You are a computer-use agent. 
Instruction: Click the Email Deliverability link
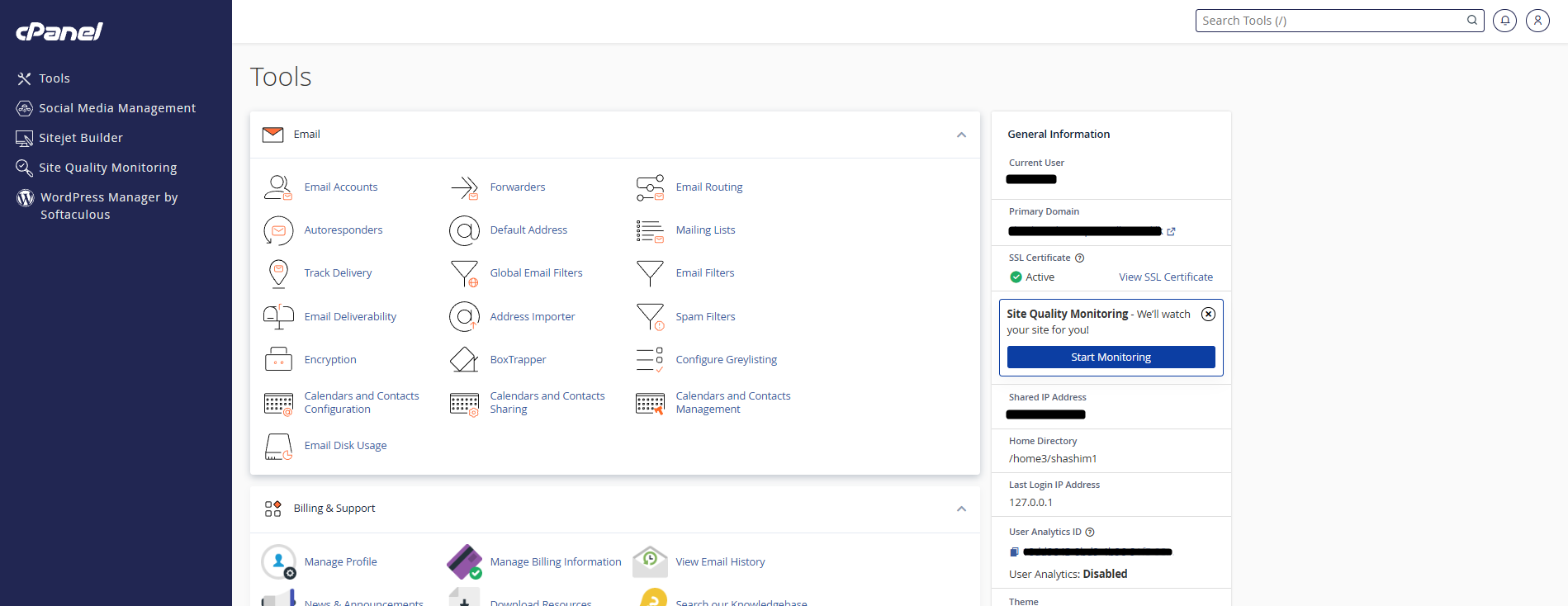[350, 317]
